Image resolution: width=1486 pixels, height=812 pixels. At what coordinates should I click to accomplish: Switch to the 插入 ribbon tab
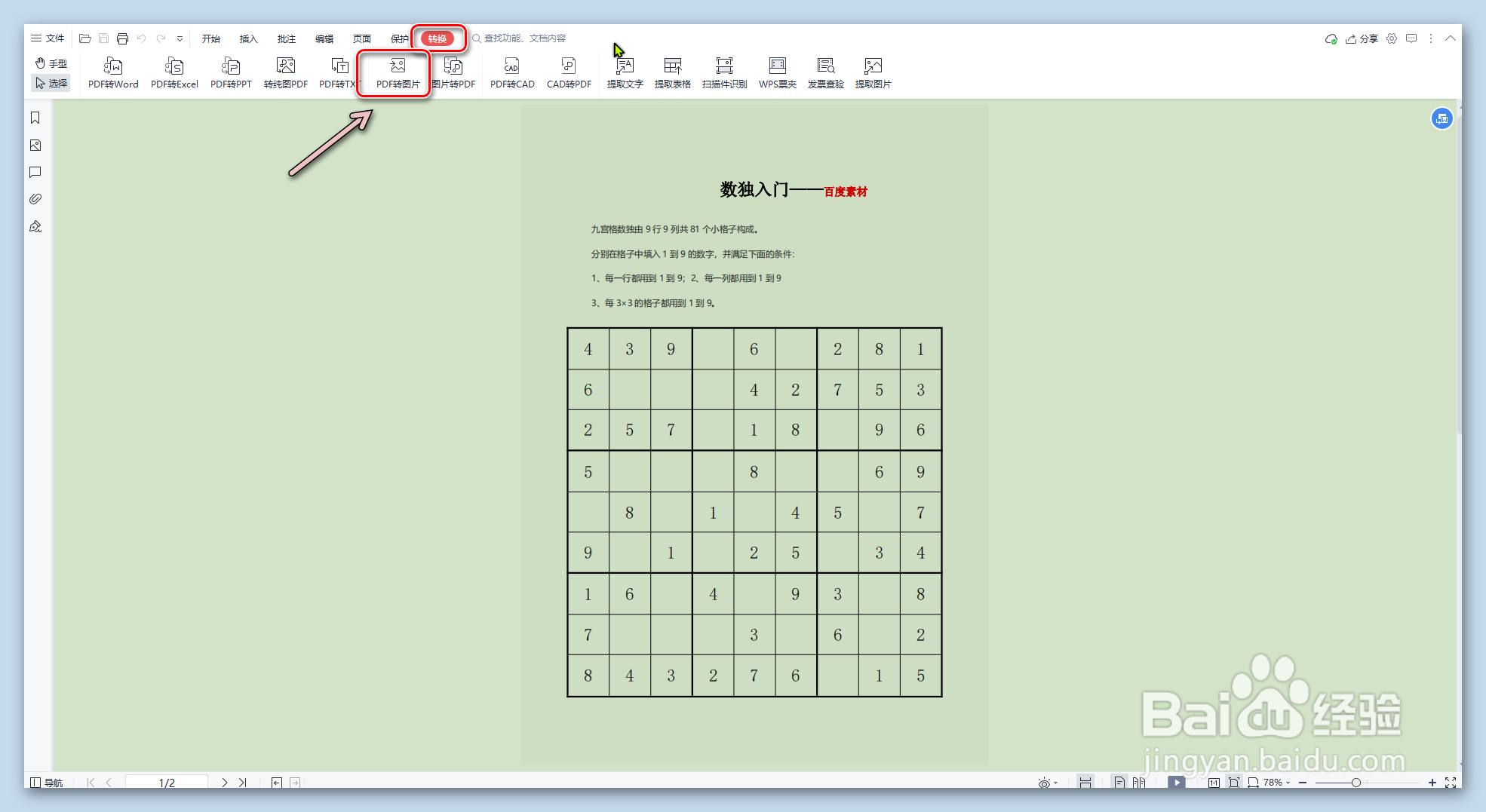248,38
